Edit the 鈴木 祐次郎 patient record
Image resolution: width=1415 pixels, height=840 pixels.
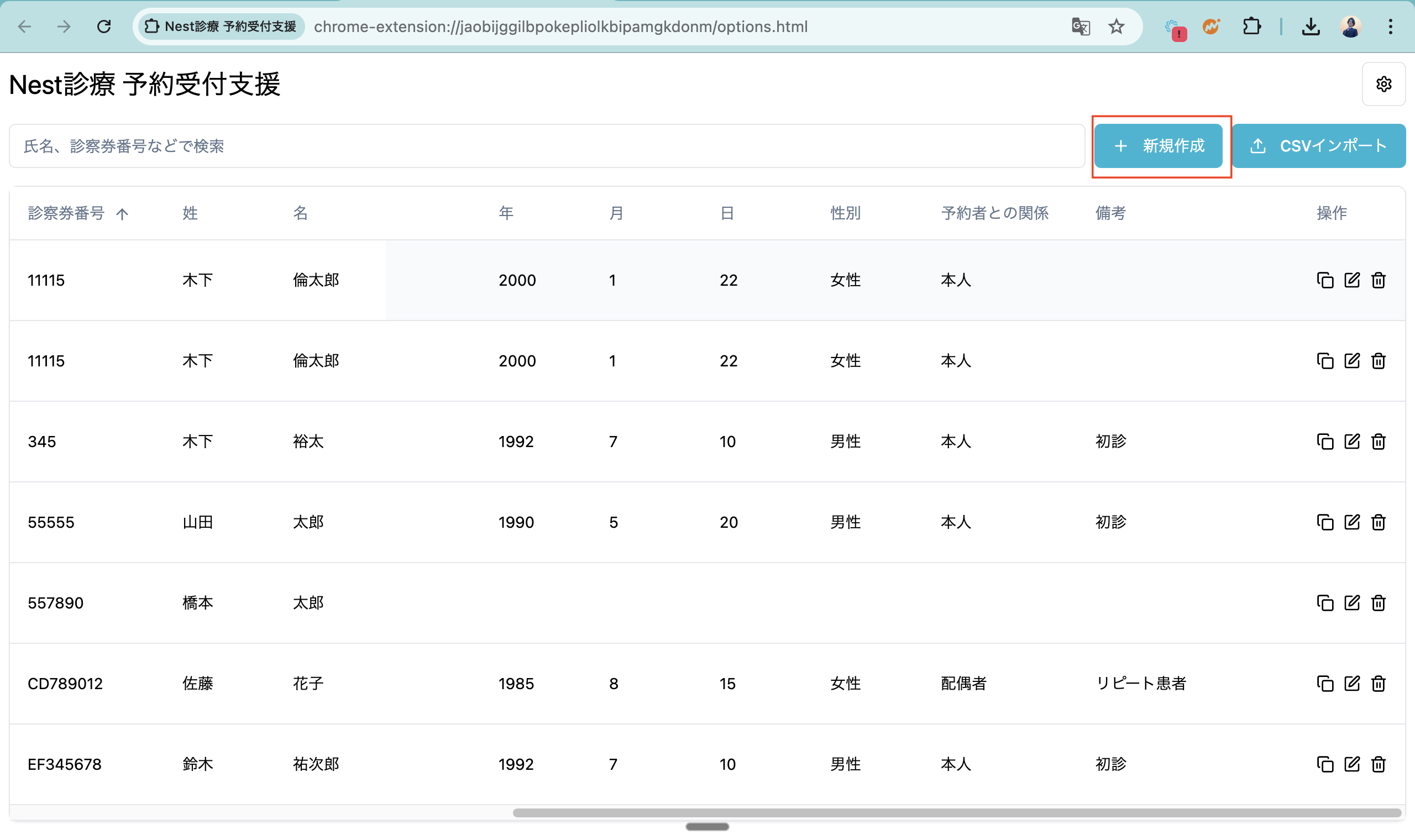click(x=1351, y=764)
